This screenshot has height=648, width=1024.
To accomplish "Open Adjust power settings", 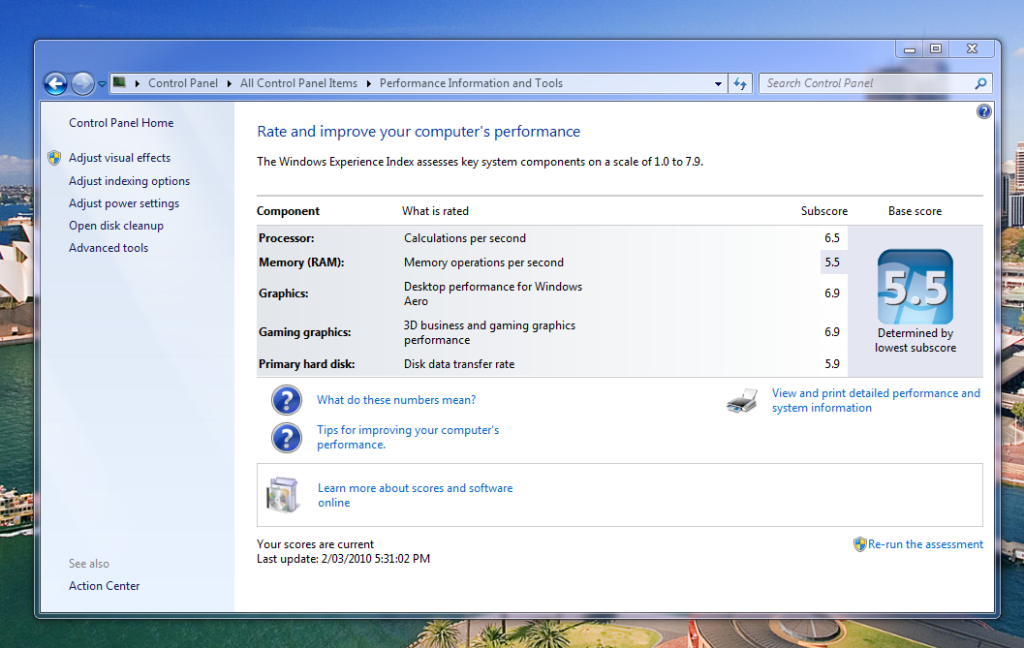I will pos(124,203).
